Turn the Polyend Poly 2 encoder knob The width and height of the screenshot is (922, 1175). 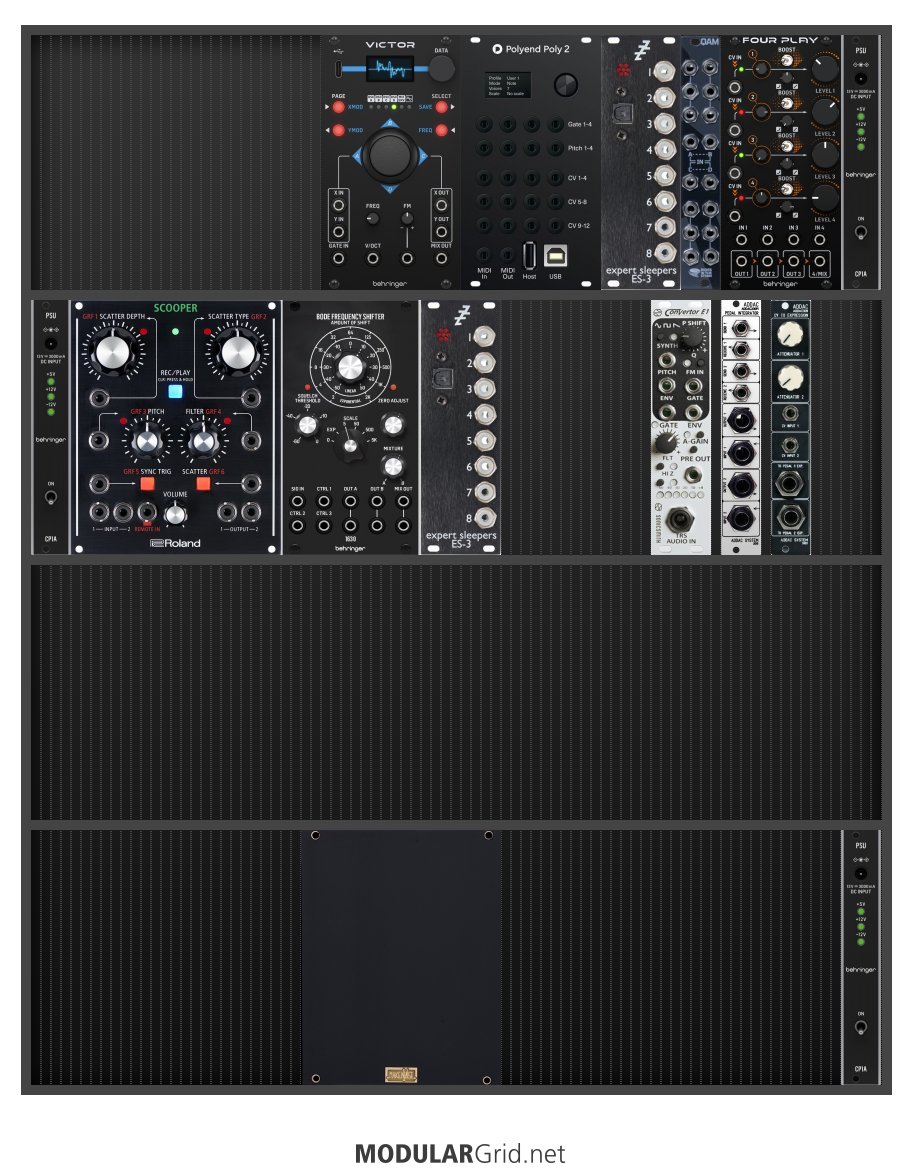[x=566, y=85]
